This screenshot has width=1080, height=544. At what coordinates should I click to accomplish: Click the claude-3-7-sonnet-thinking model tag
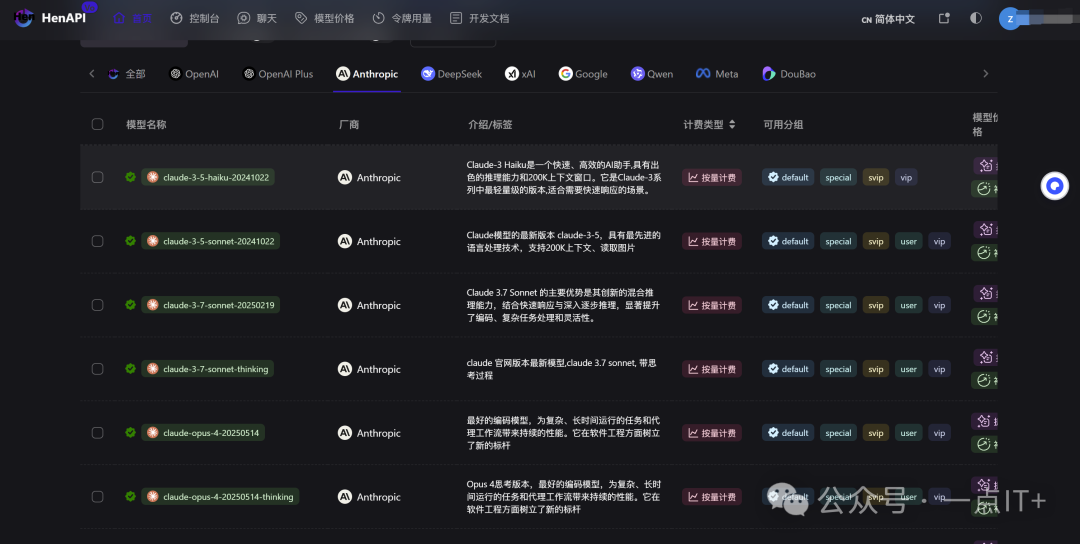pyautogui.click(x=207, y=369)
